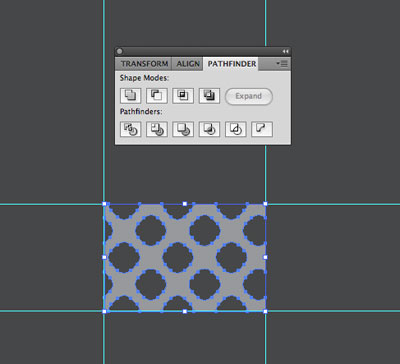
Task: Apply the Unite shape mode
Action: (130, 96)
